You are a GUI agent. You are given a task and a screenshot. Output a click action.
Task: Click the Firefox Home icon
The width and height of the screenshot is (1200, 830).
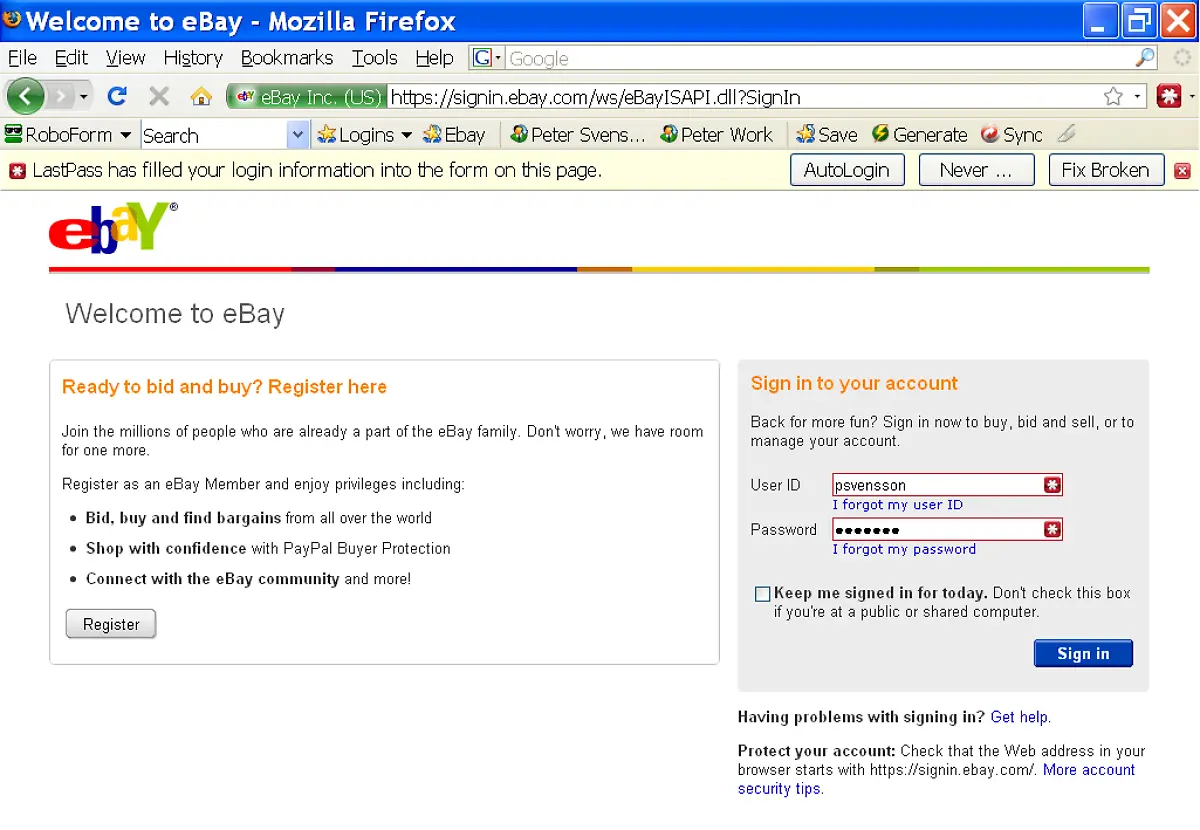pyautogui.click(x=201, y=97)
